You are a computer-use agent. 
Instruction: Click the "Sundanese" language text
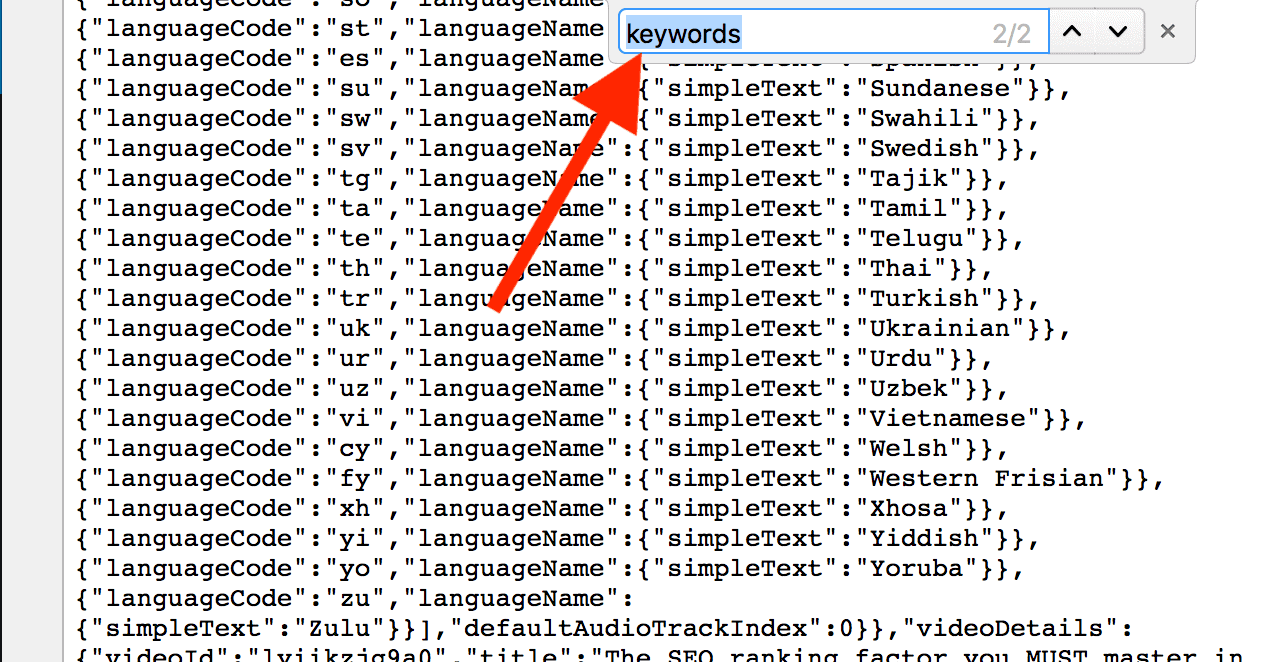click(x=939, y=88)
